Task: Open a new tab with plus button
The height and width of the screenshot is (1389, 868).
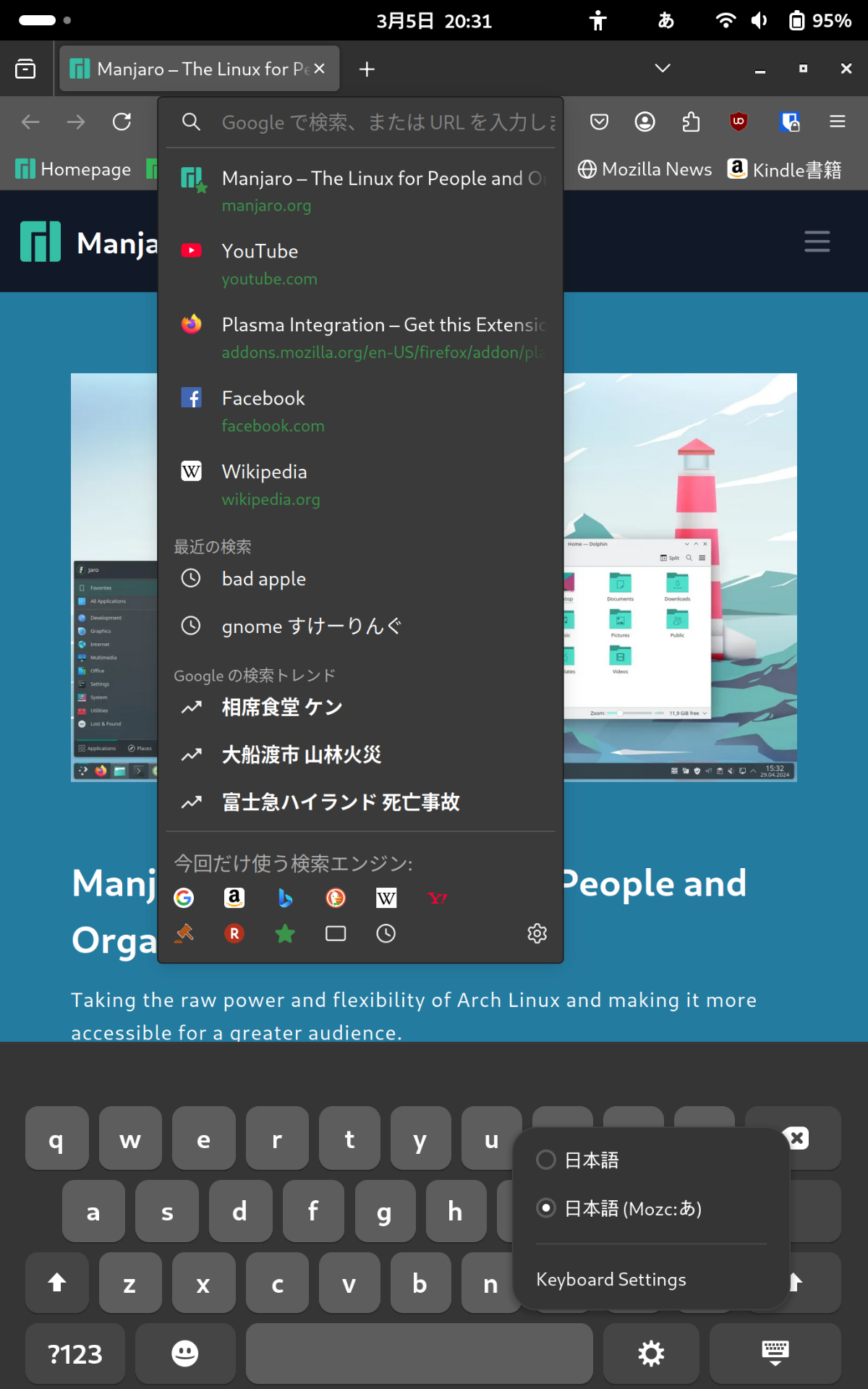Action: [x=367, y=69]
